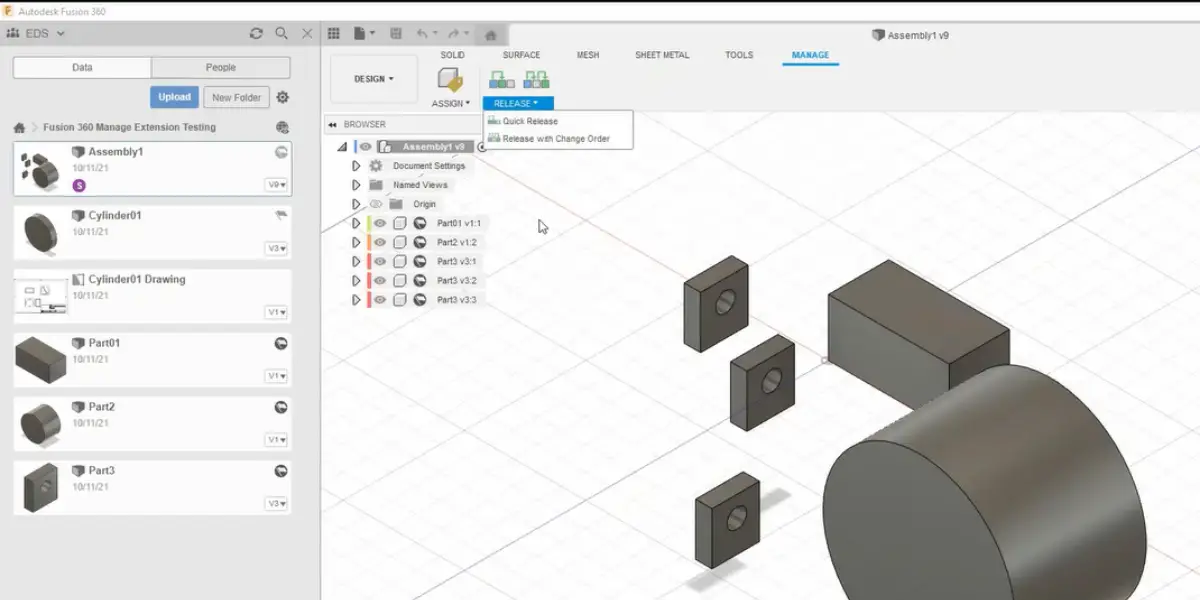
Task: Click state icon next to Part3 v3:1
Action: click(x=420, y=261)
